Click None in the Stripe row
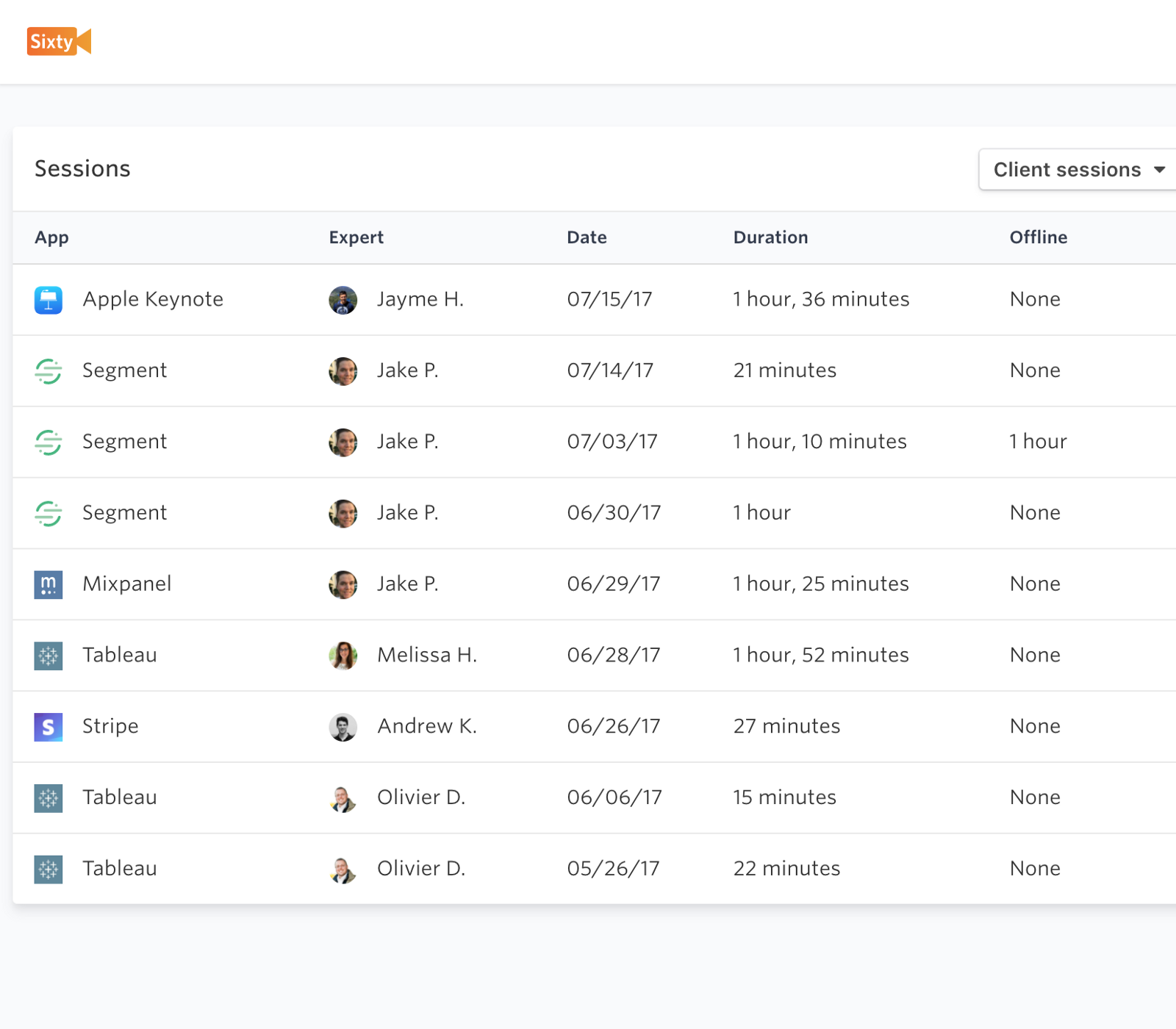The image size is (1176, 1029). point(1035,726)
